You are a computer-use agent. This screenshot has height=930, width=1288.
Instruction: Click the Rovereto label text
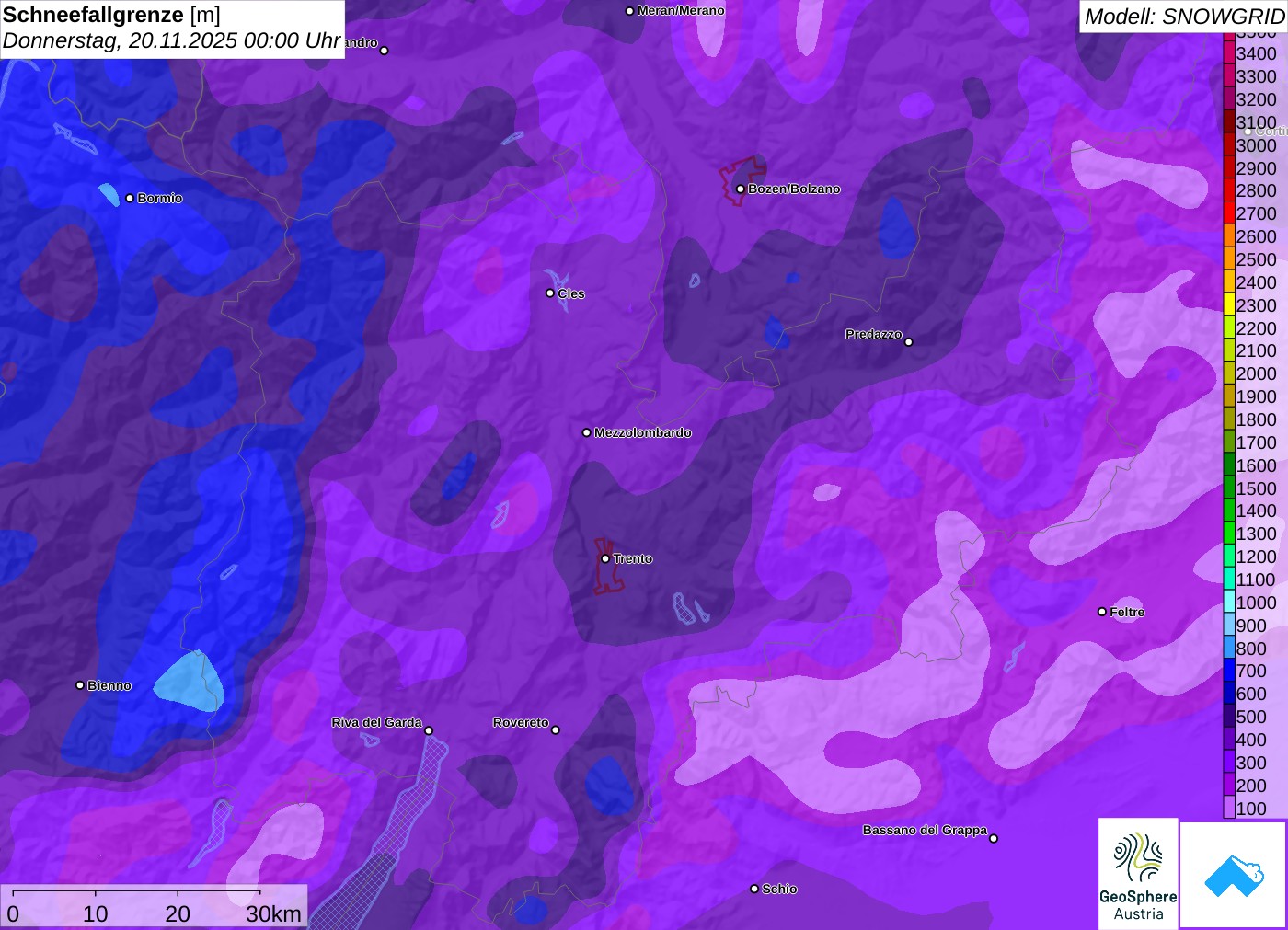coord(521,722)
